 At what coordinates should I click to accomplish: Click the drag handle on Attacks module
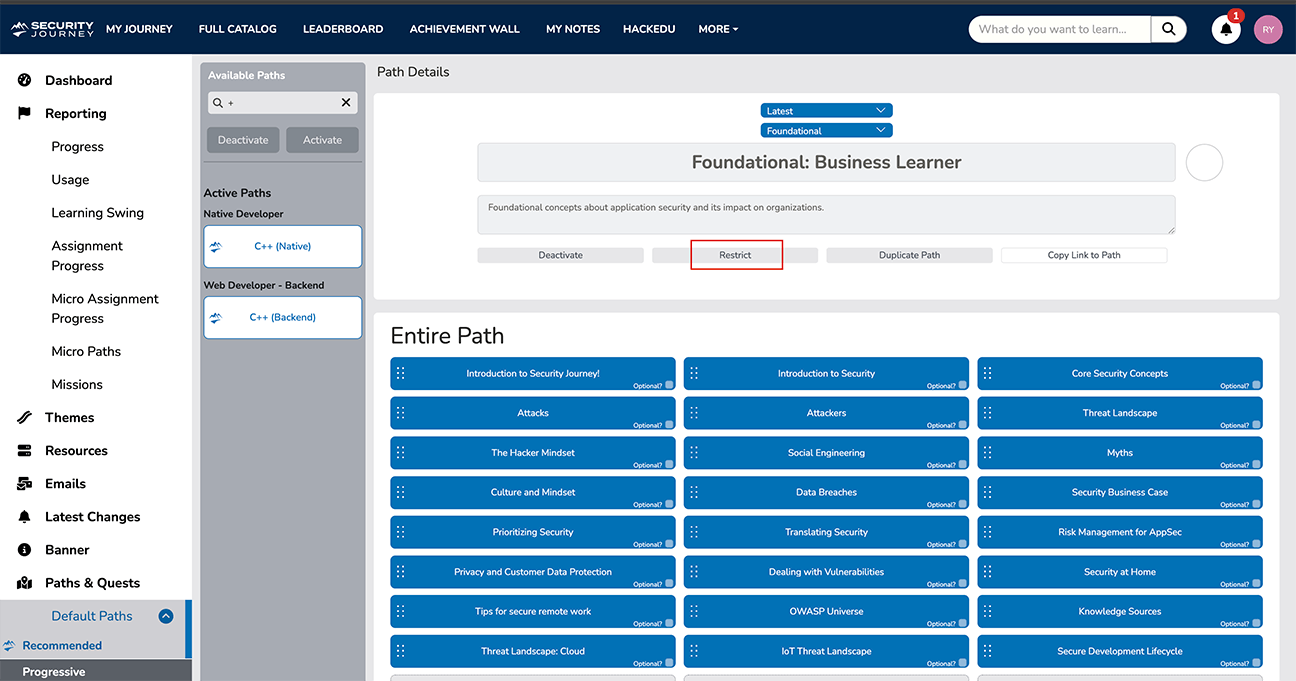(x=400, y=413)
